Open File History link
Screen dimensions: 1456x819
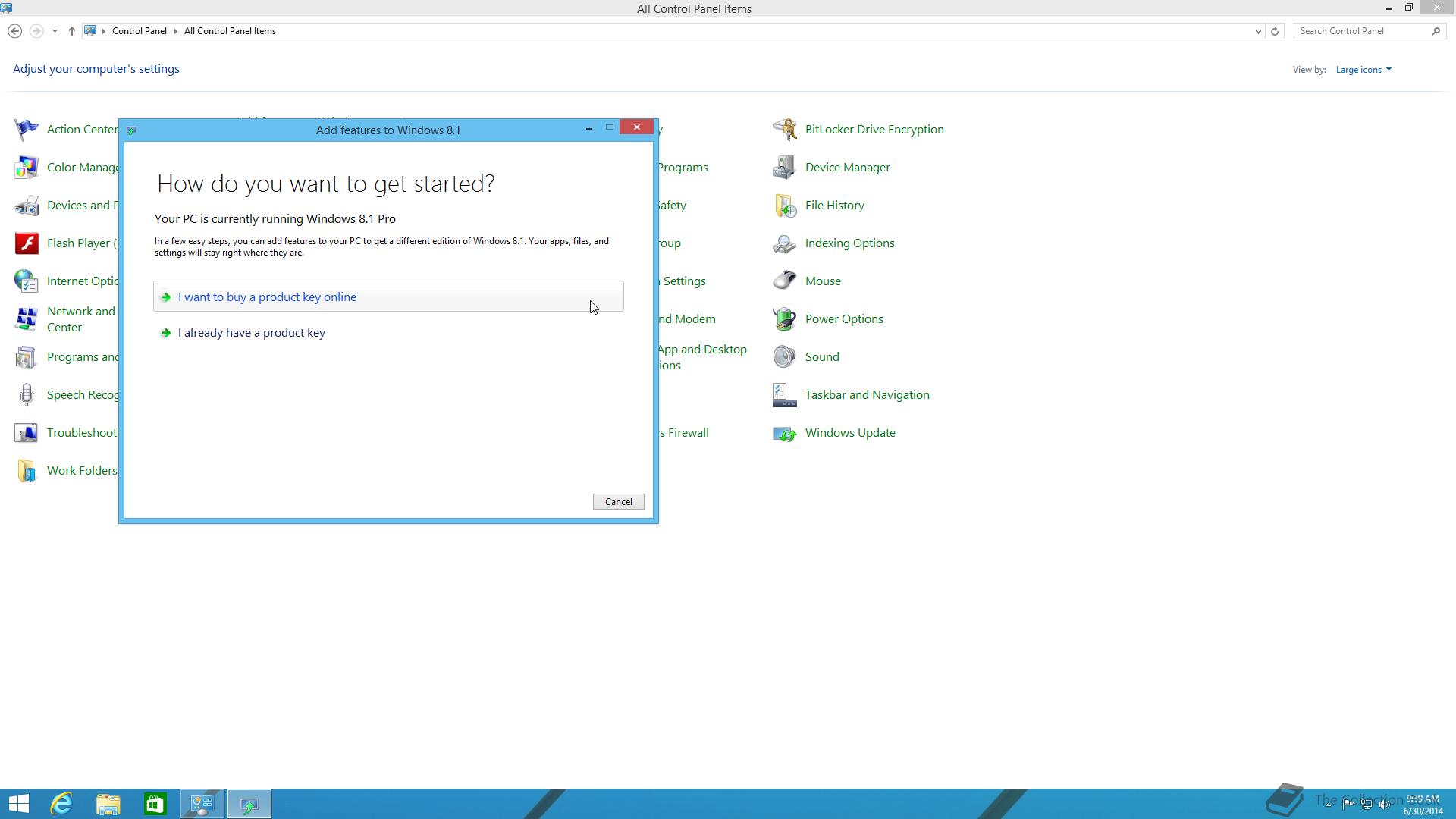tap(835, 206)
